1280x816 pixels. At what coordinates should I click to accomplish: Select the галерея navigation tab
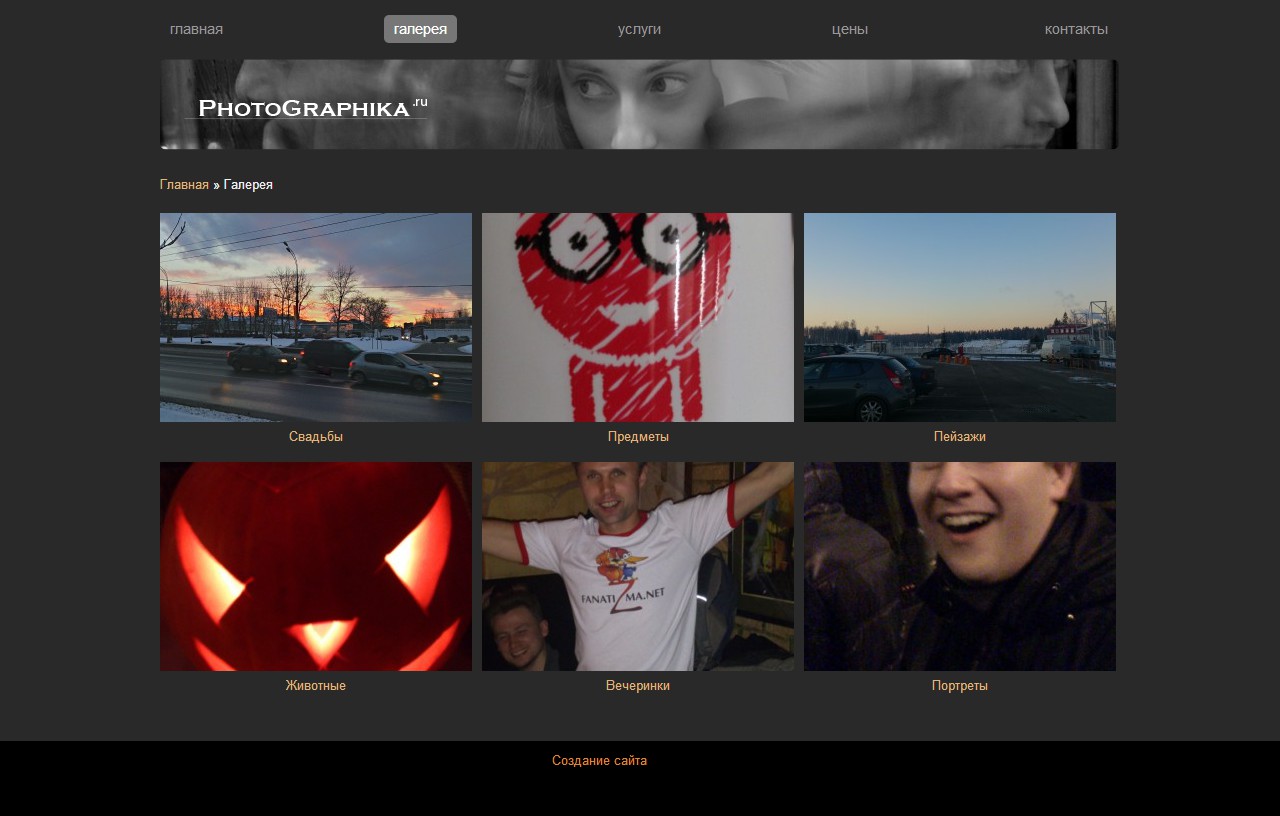(x=420, y=29)
